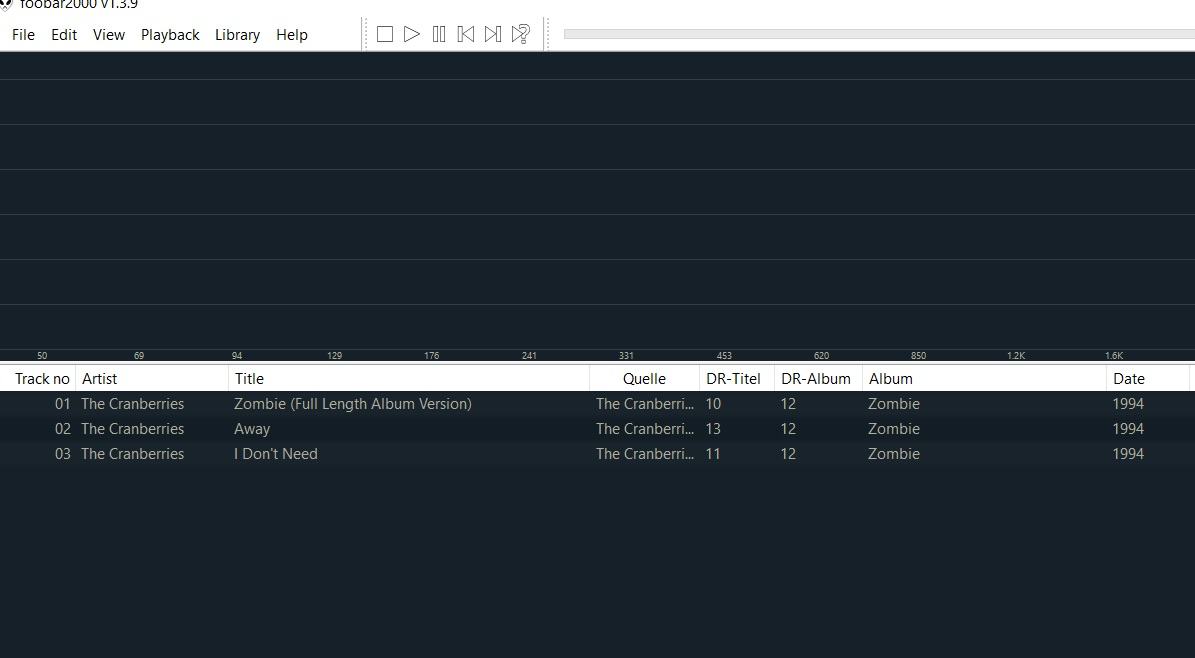
Task: Sort by the Artist column header
Action: click(x=152, y=379)
